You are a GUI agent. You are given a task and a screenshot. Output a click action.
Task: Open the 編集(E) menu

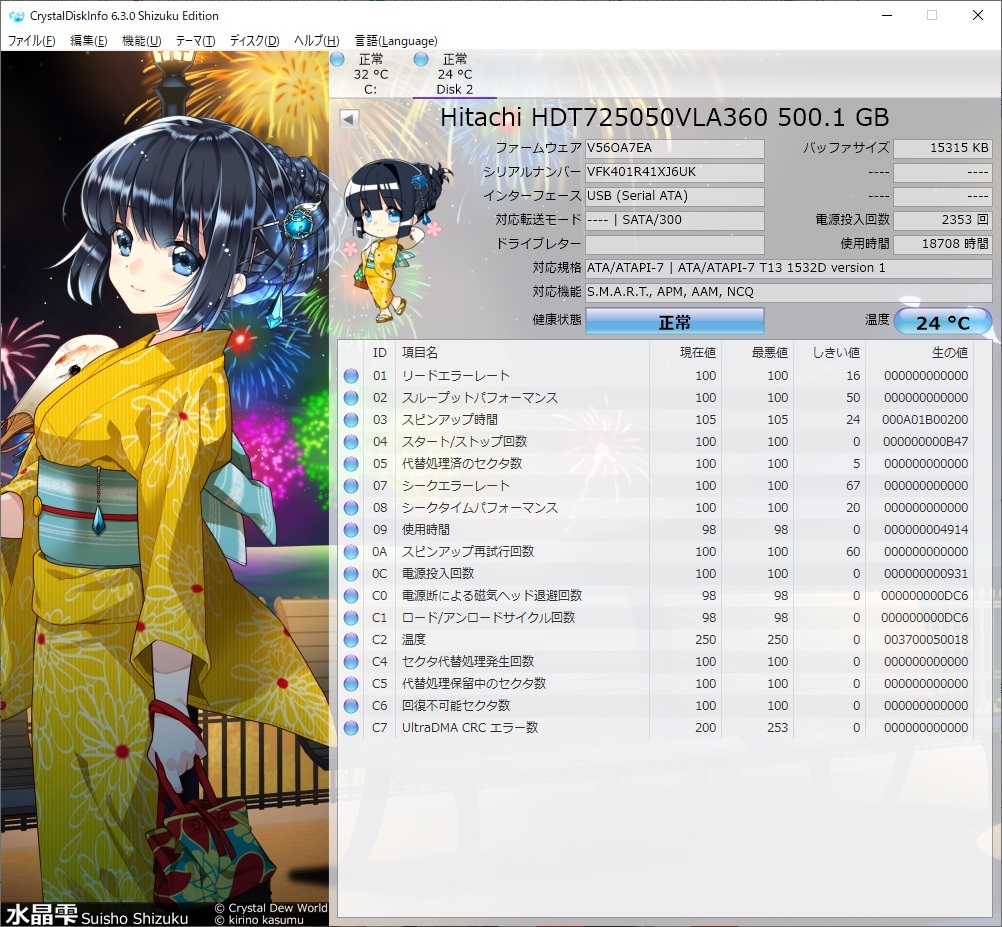88,41
